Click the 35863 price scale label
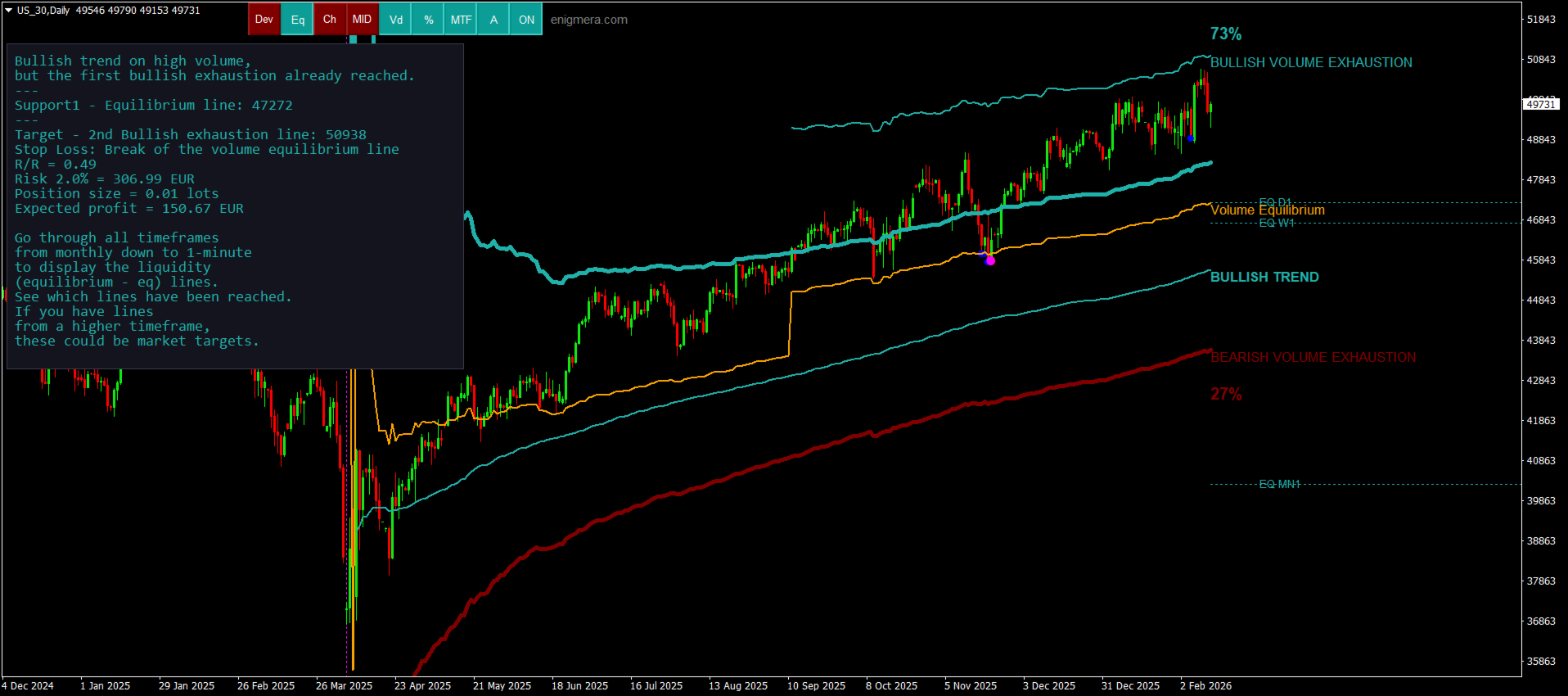Image resolution: width=1568 pixels, height=696 pixels. (1541, 662)
